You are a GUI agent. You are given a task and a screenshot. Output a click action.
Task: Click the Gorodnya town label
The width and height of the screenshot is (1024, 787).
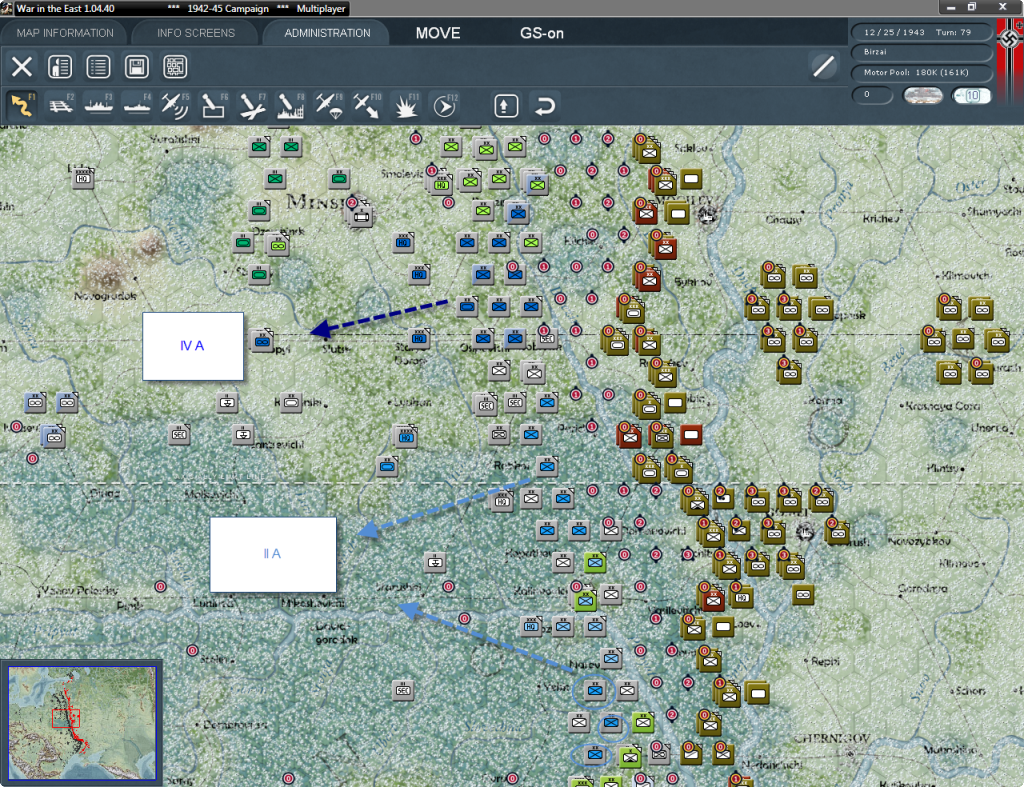click(922, 588)
